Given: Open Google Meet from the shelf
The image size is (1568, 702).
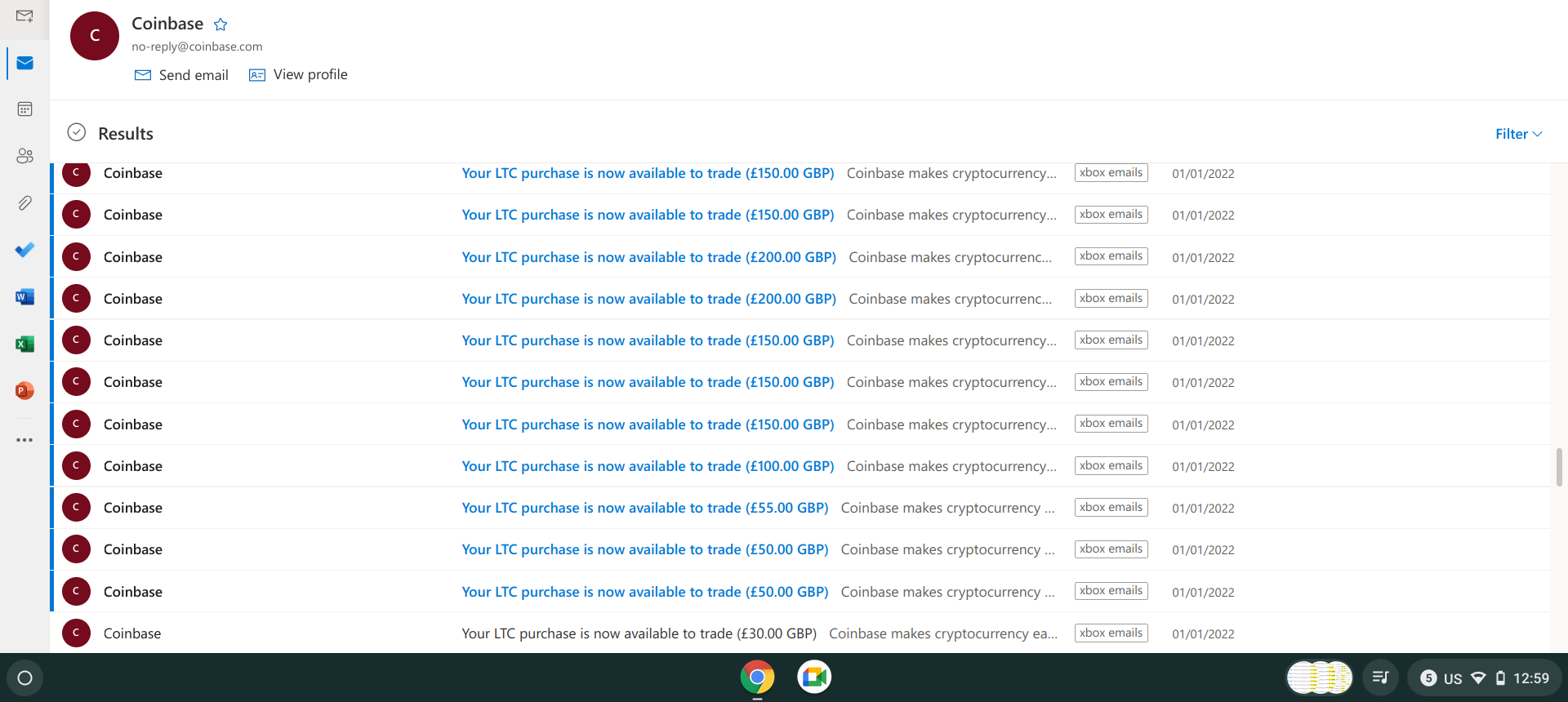Looking at the screenshot, I should [814, 678].
